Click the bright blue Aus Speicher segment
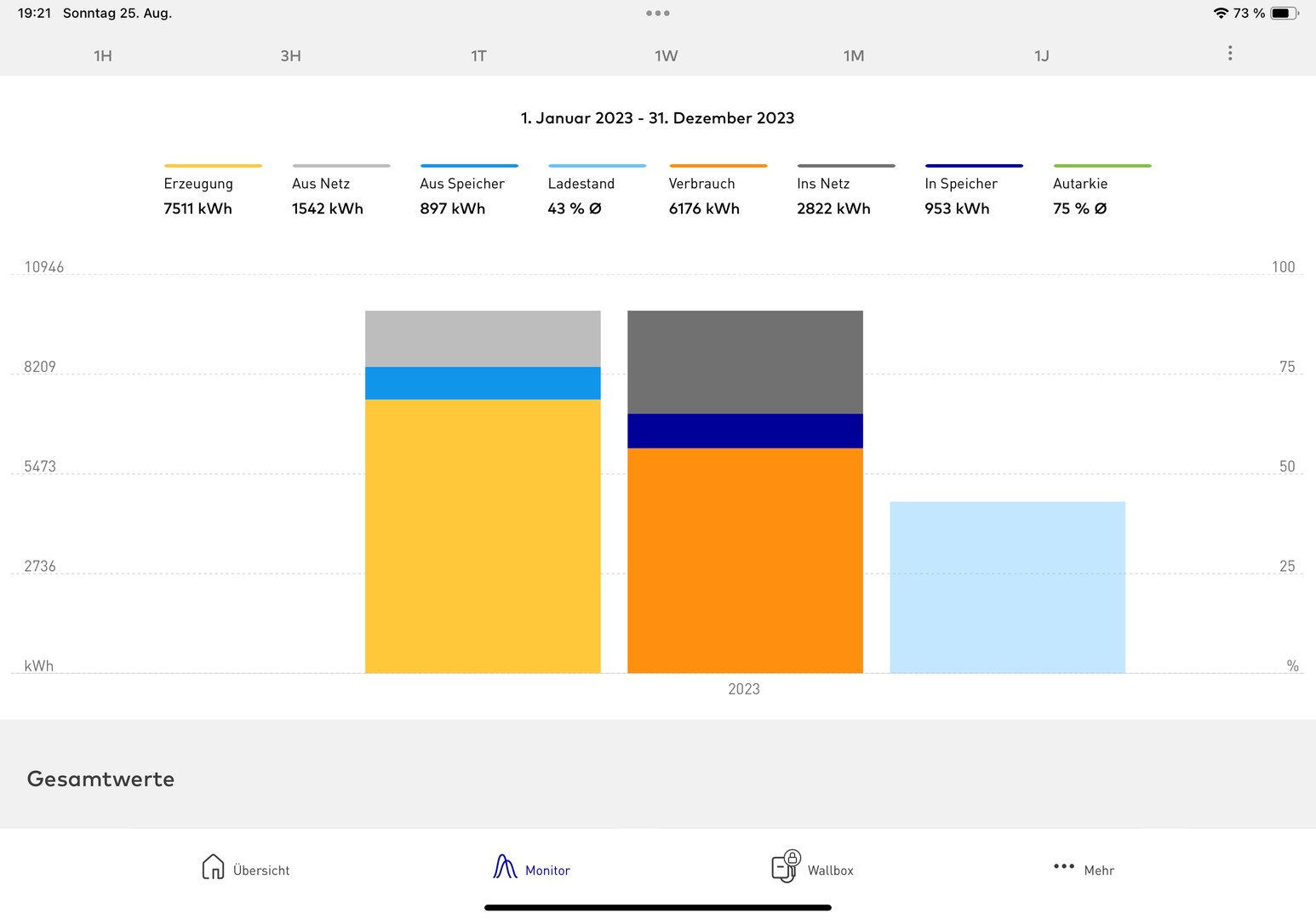Image resolution: width=1316 pixels, height=919 pixels. click(483, 384)
